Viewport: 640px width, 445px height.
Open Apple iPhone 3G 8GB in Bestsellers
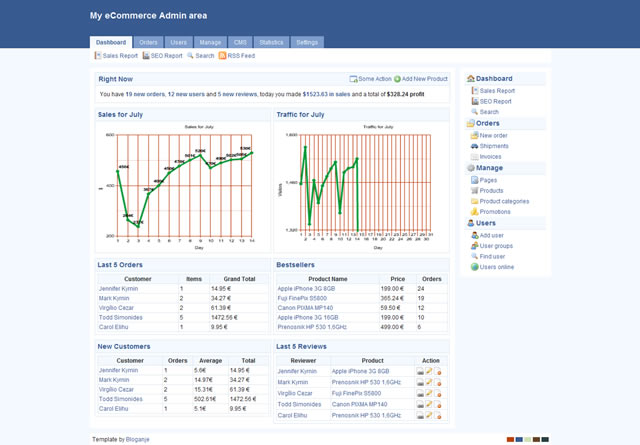(x=306, y=289)
